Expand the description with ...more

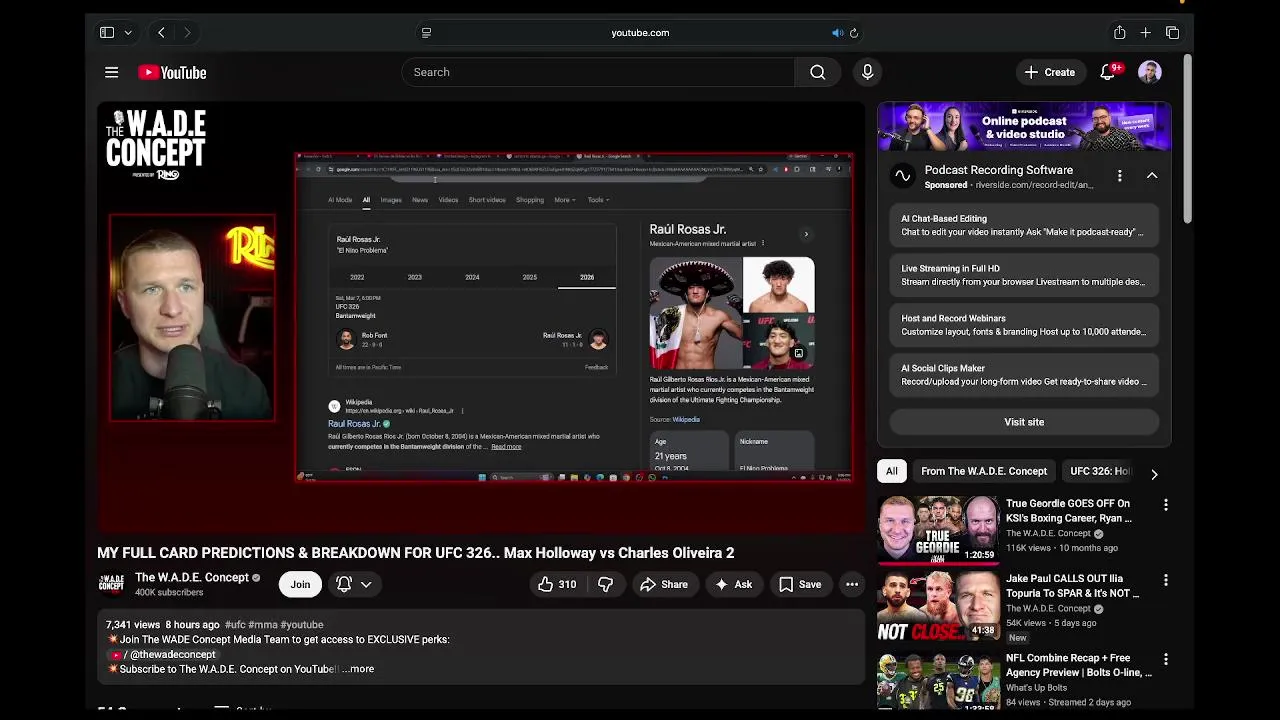[357, 669]
